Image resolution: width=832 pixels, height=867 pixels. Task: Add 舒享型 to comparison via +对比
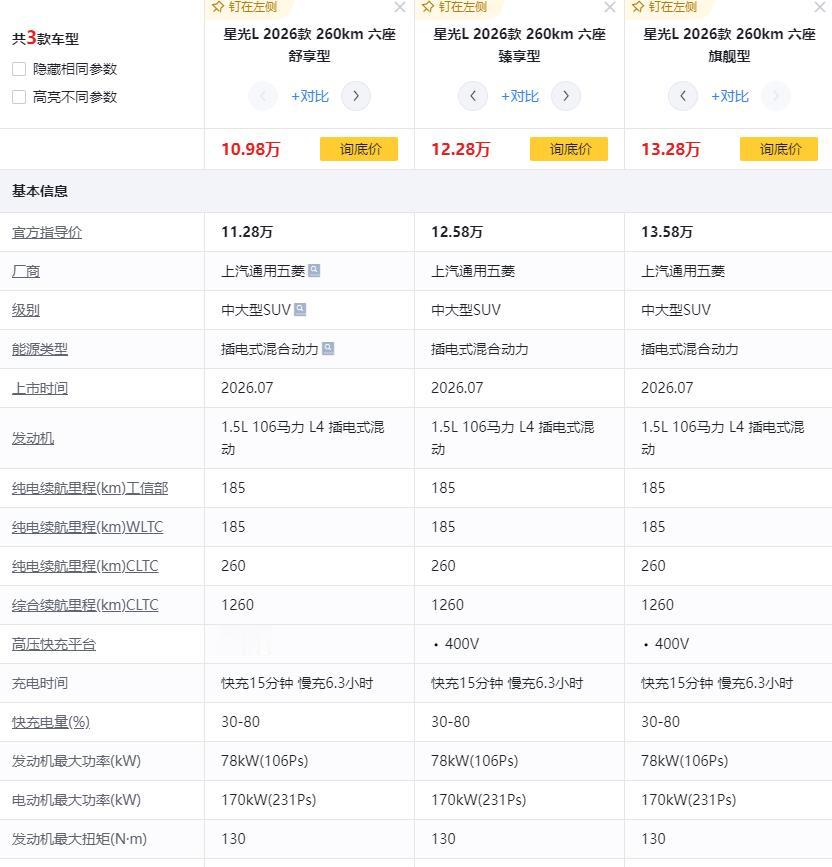310,96
